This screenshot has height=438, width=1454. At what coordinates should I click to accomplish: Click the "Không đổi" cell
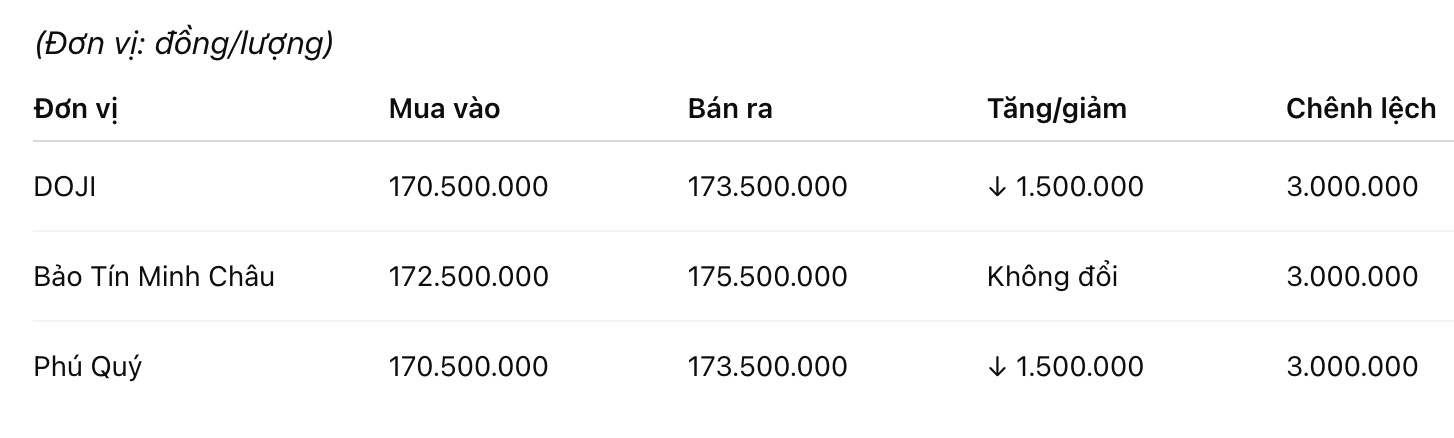(x=1052, y=277)
